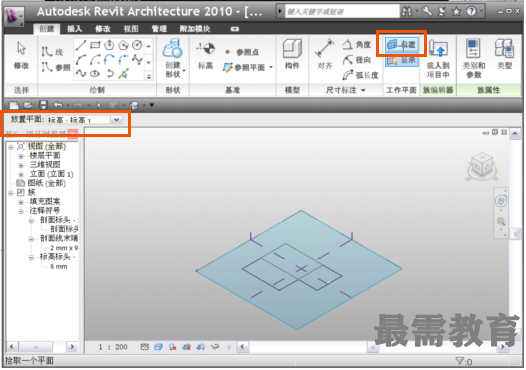Click the 参照平面 reference plane button
Image resolution: width=526 pixels, height=370 pixels.
click(x=248, y=67)
